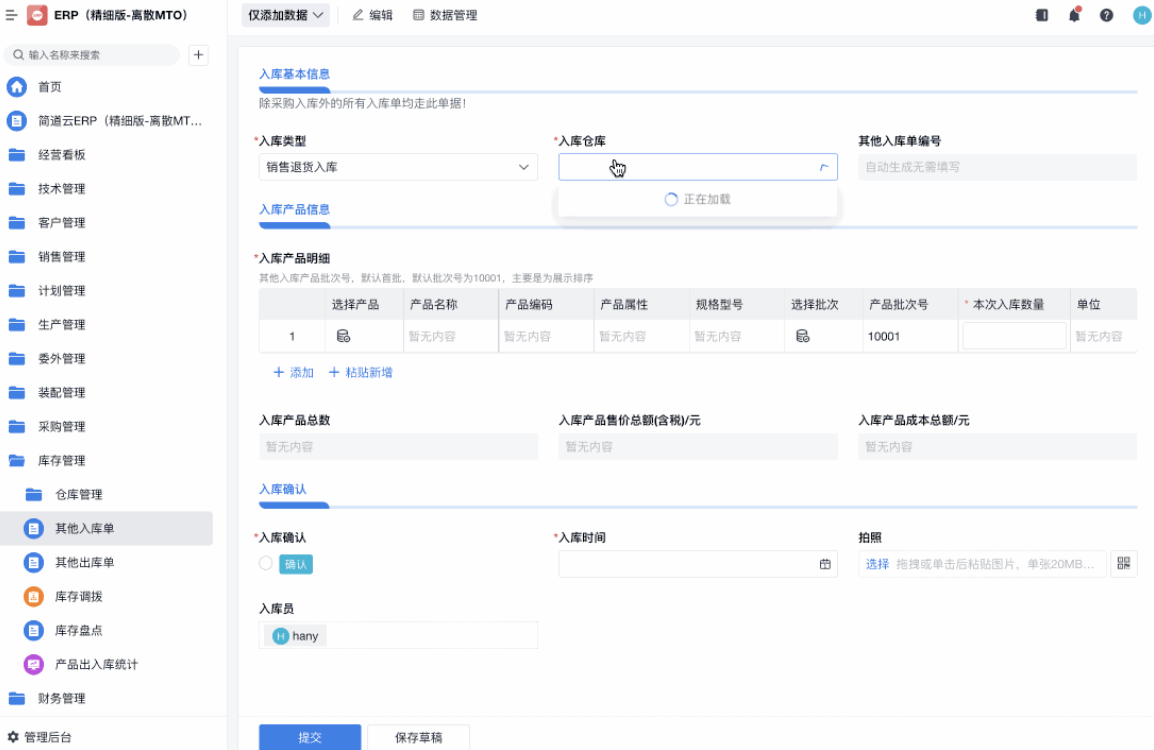Click the calendar icon in 入库时间 field
Image resolution: width=1154 pixels, height=750 pixels.
pos(825,564)
